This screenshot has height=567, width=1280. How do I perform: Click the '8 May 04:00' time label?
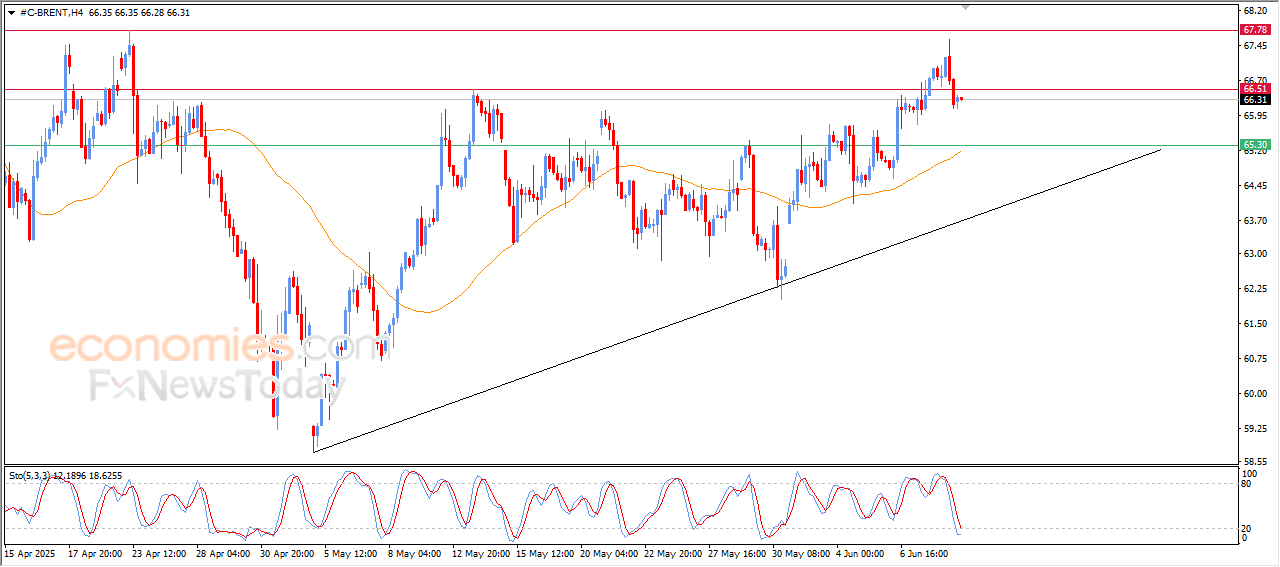pyautogui.click(x=415, y=552)
